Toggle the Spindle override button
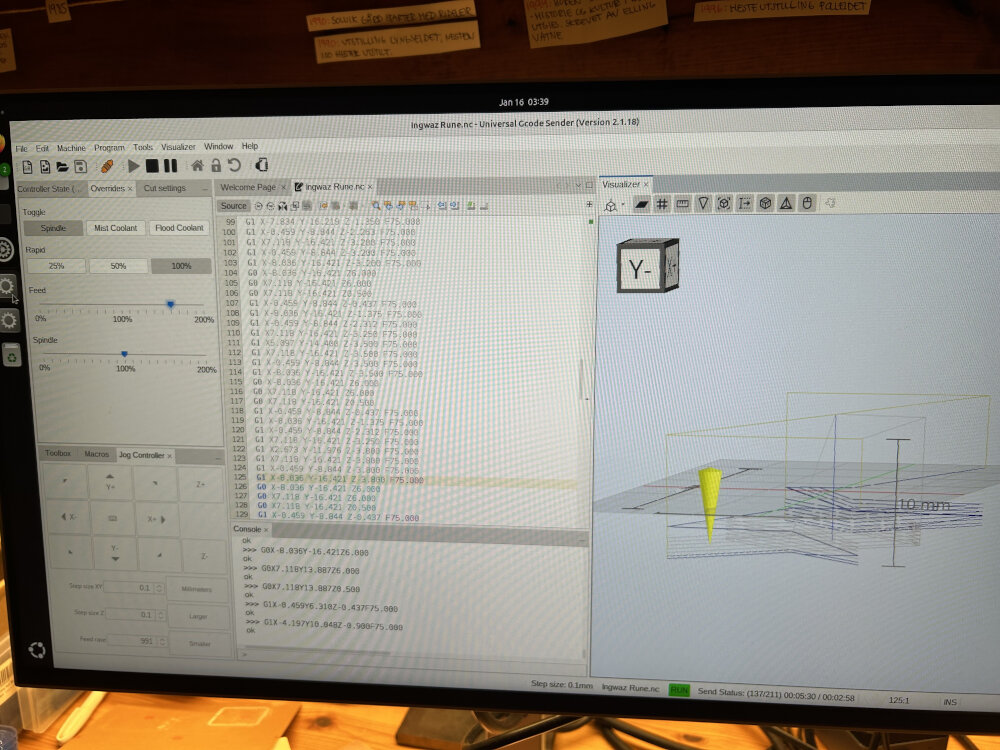 click(53, 228)
